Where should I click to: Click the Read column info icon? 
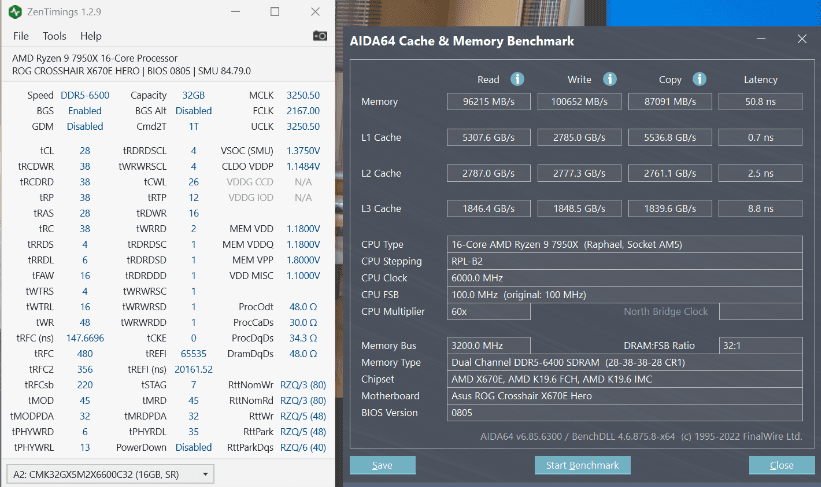517,79
